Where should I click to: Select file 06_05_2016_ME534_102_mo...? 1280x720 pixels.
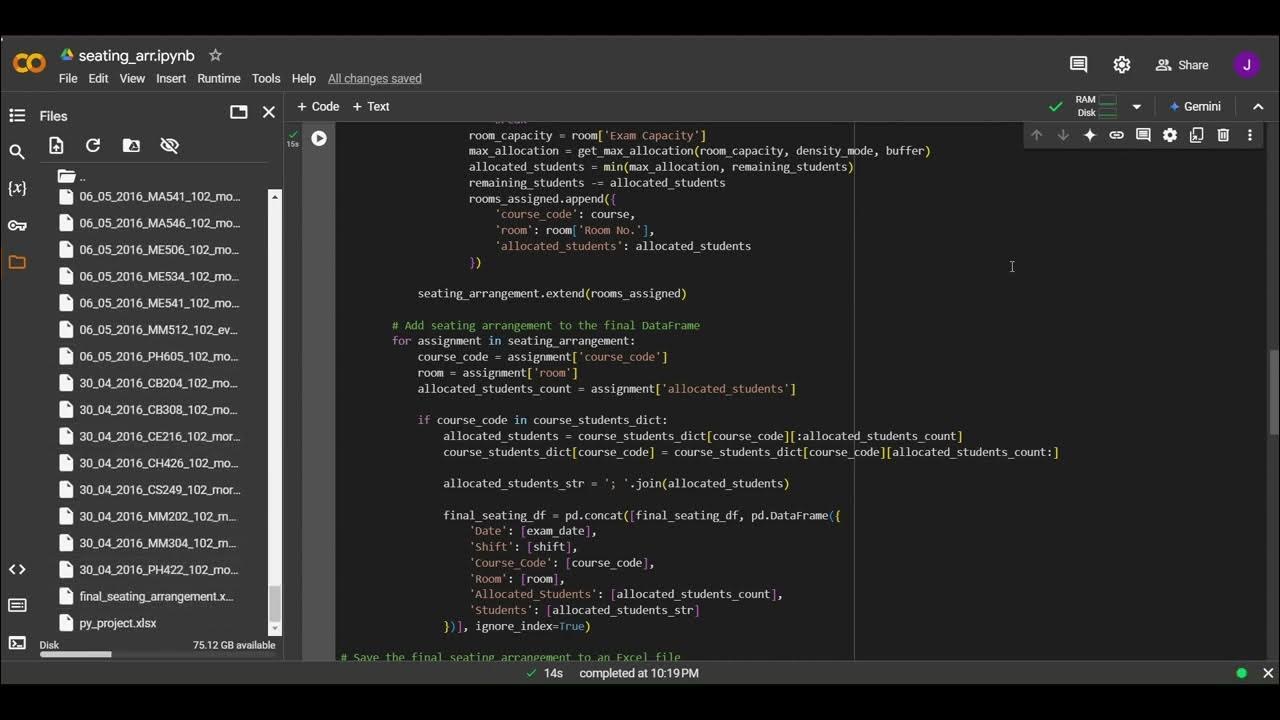tap(160, 276)
